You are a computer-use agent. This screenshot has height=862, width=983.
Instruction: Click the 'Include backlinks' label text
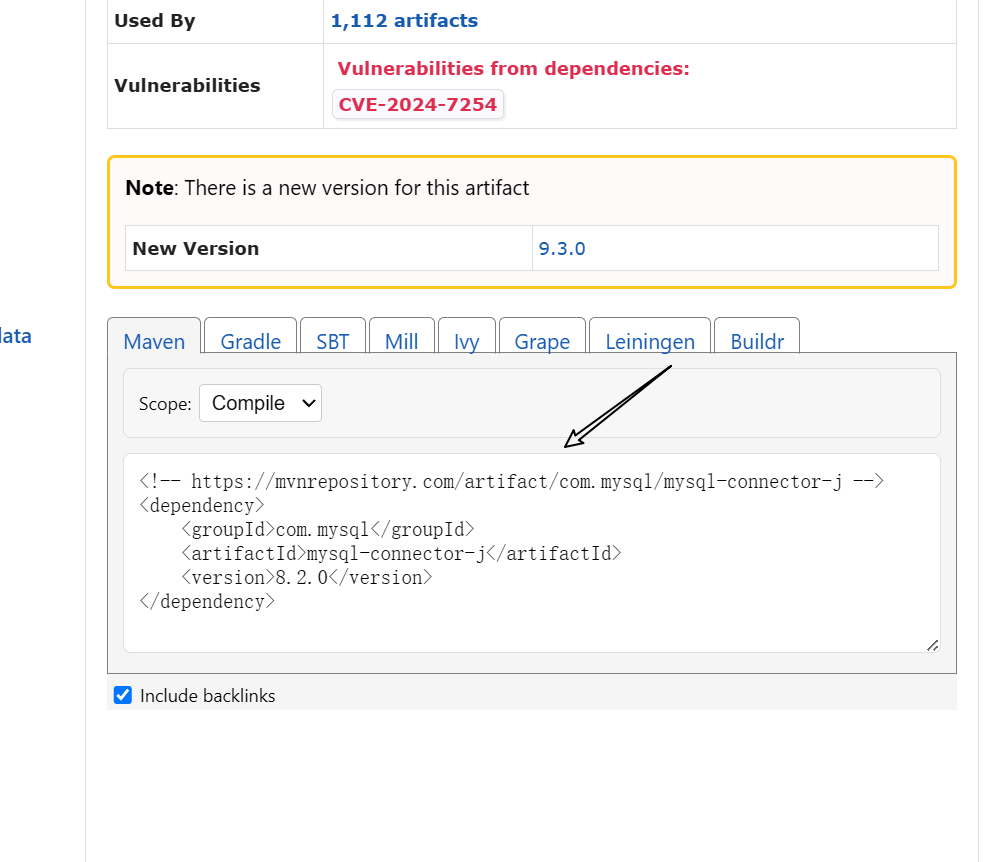click(208, 696)
